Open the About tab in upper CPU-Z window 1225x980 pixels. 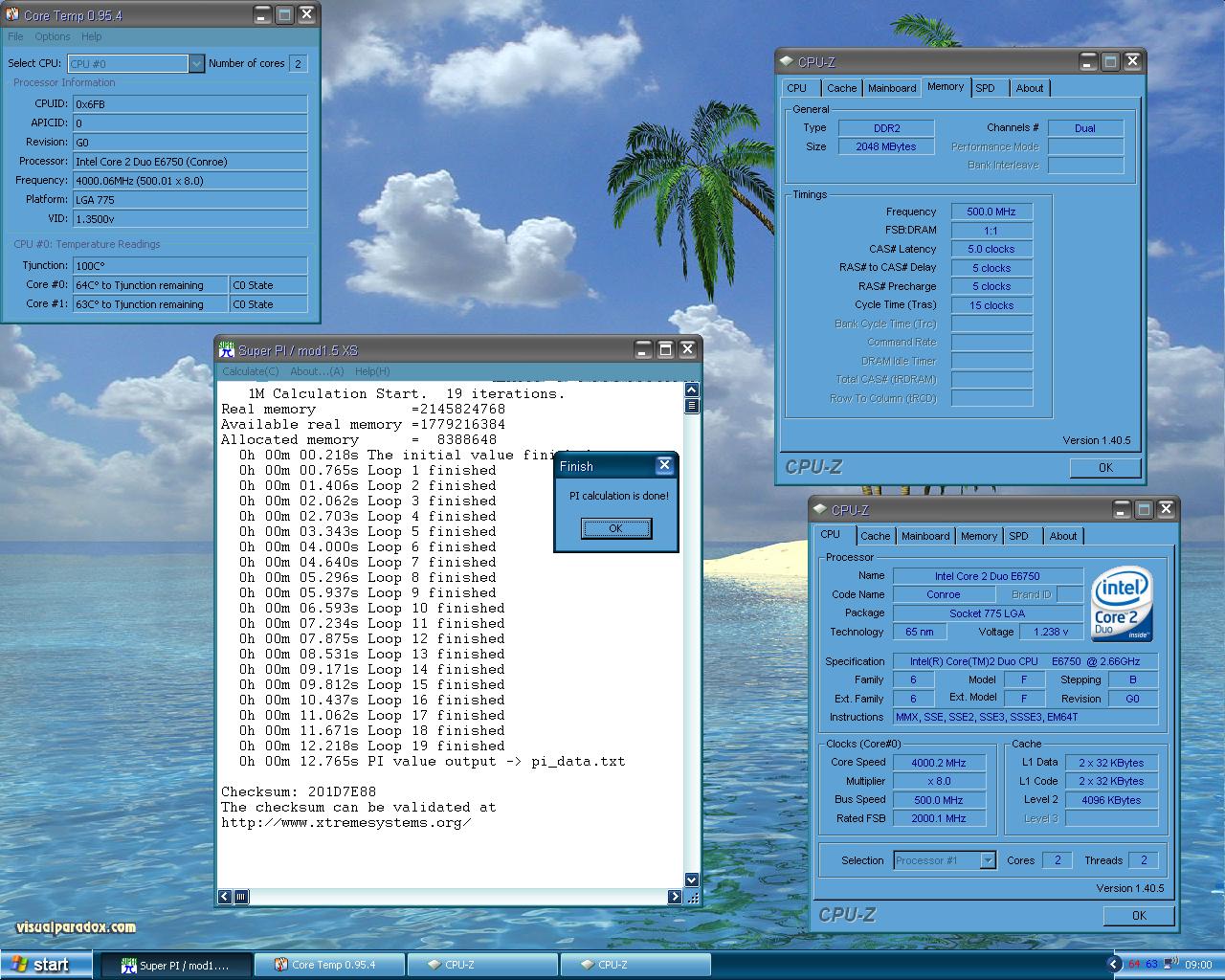pyautogui.click(x=1030, y=88)
